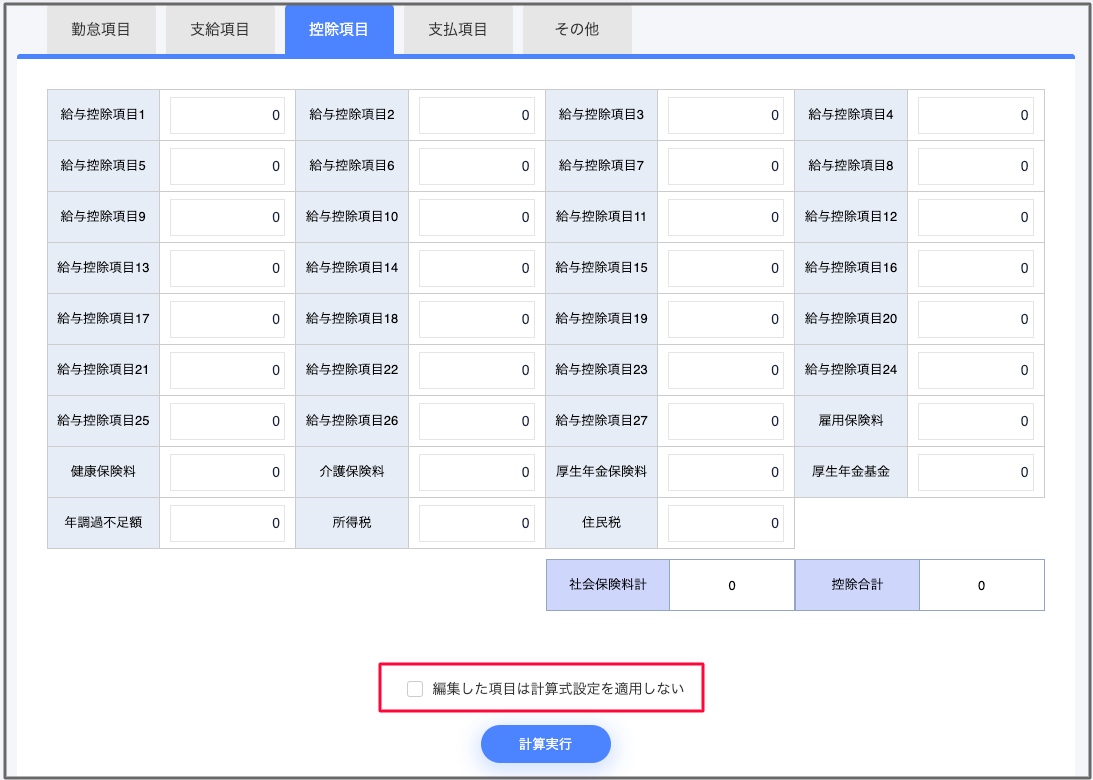Click the 給与控除項目27 value field
Image resolution: width=1093 pixels, height=780 pixels.
[x=725, y=421]
